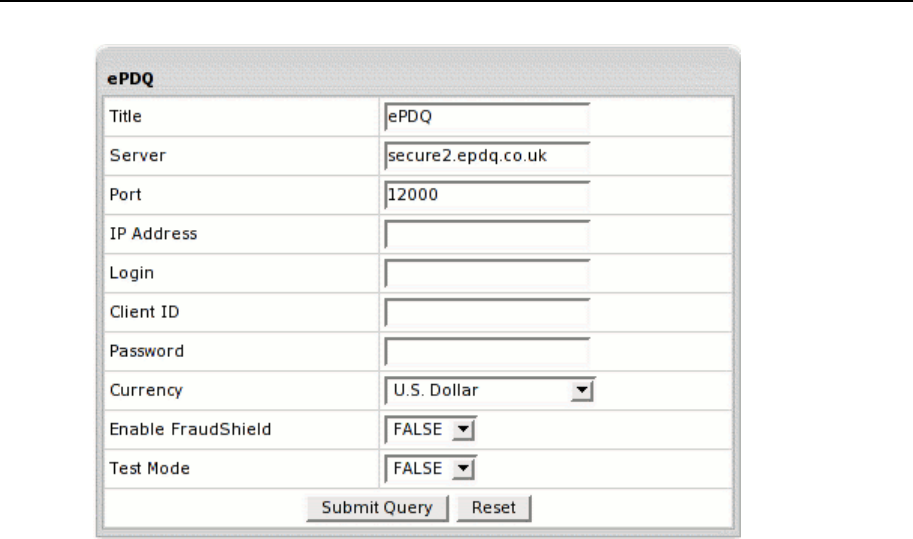Screen dimensions: 913x539
Task: Click the Title input field containing ePDQ
Action: pos(487,117)
